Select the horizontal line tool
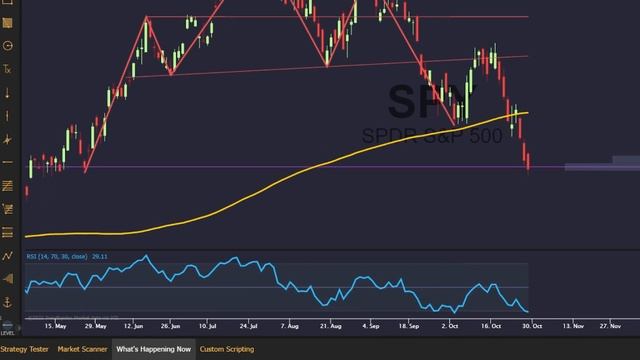Screen dimensions: 640x360 [7, 162]
